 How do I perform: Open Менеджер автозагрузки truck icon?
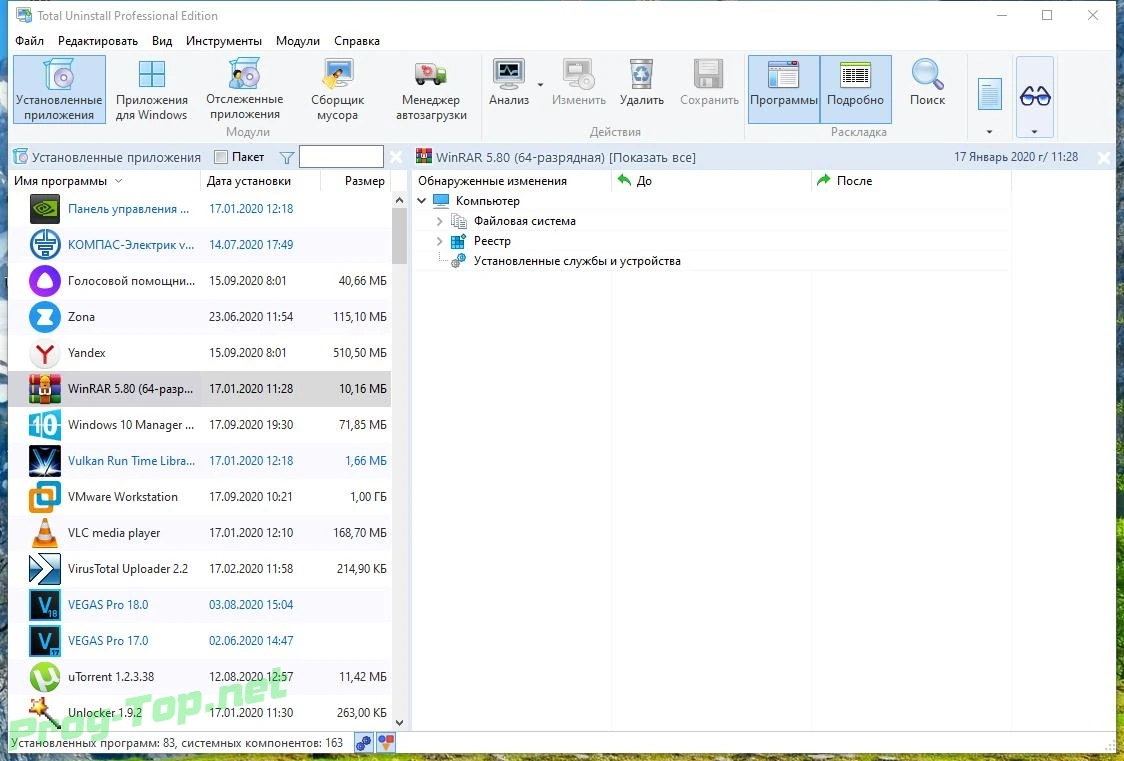pos(431,75)
